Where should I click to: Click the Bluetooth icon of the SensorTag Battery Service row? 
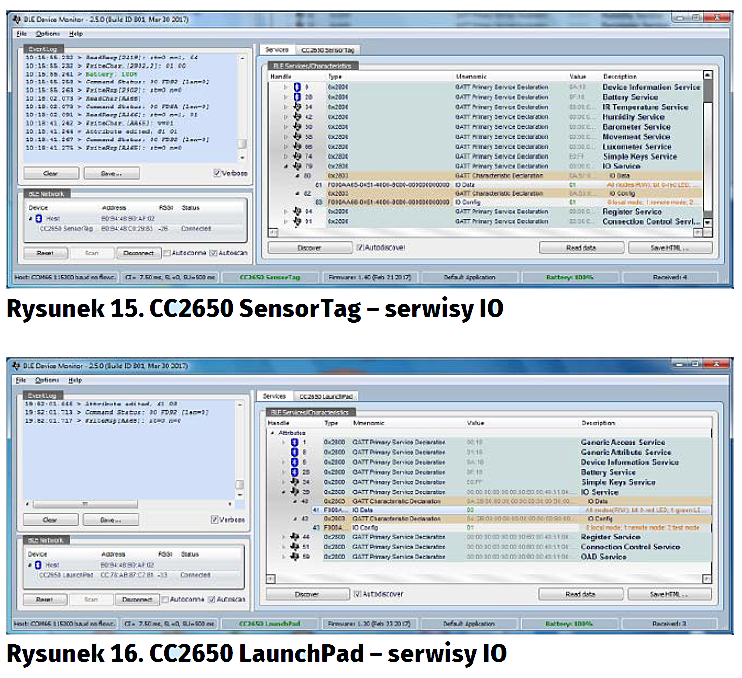[x=297, y=97]
